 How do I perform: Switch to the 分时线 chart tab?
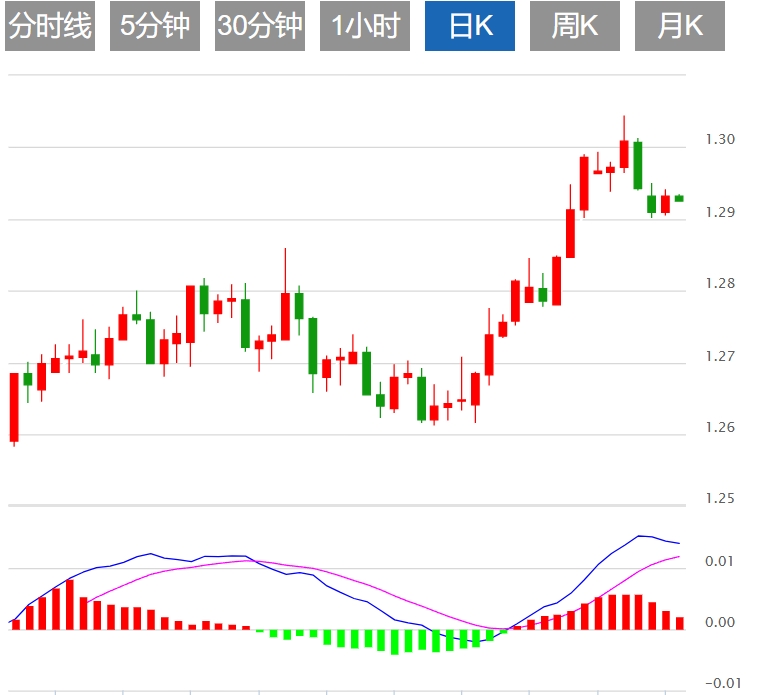click(50, 26)
